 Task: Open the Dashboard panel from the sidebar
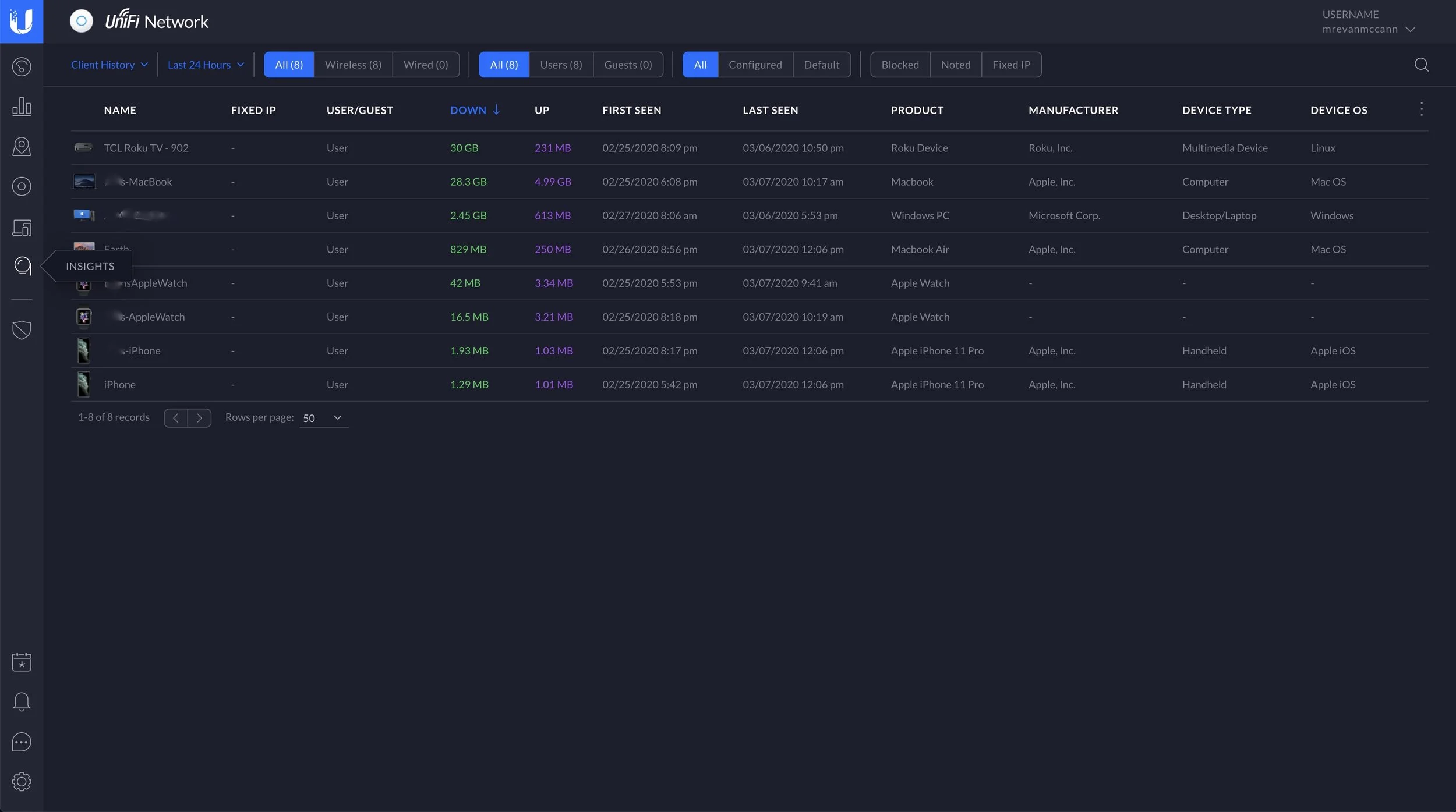22,67
